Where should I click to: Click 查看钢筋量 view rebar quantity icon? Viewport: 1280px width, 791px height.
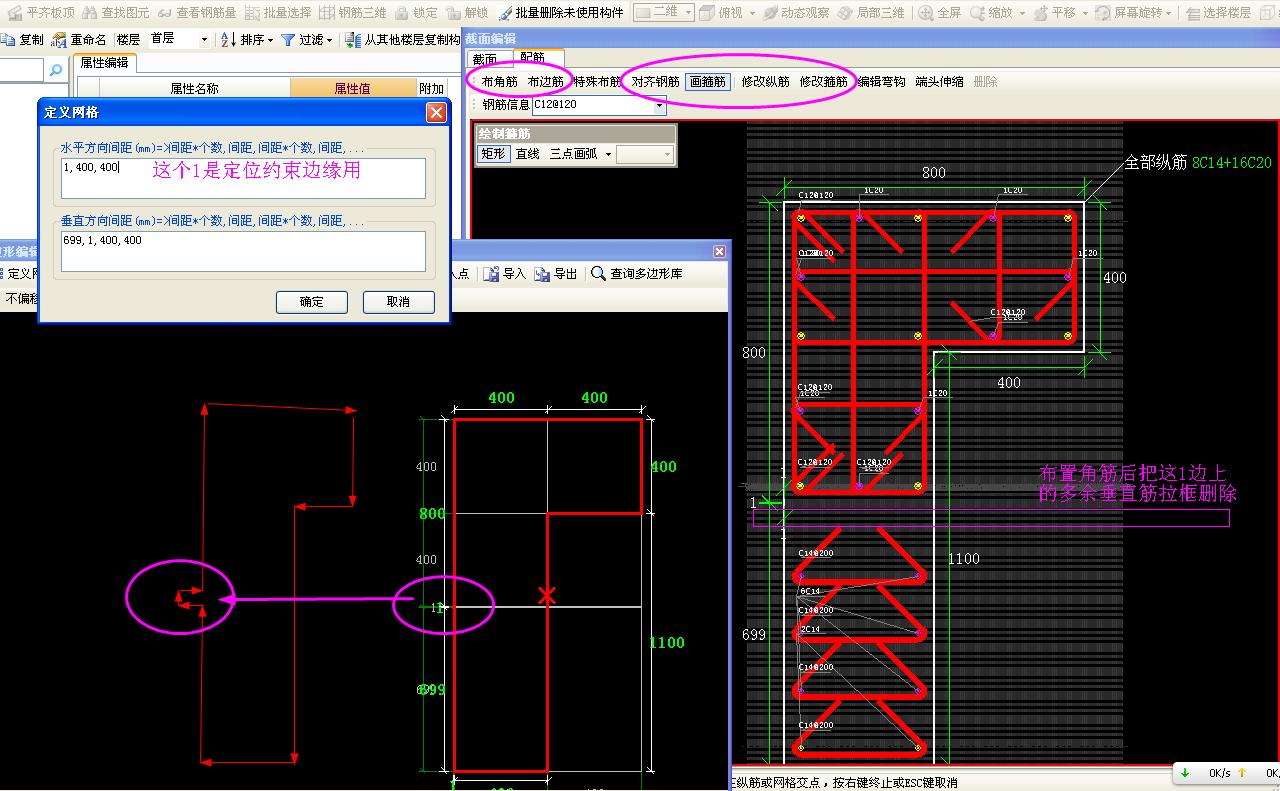(165, 13)
